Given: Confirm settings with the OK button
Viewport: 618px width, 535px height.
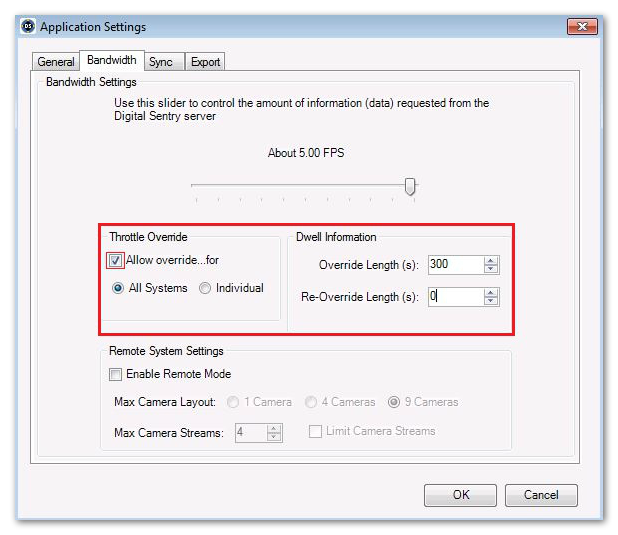Looking at the screenshot, I should pyautogui.click(x=460, y=495).
